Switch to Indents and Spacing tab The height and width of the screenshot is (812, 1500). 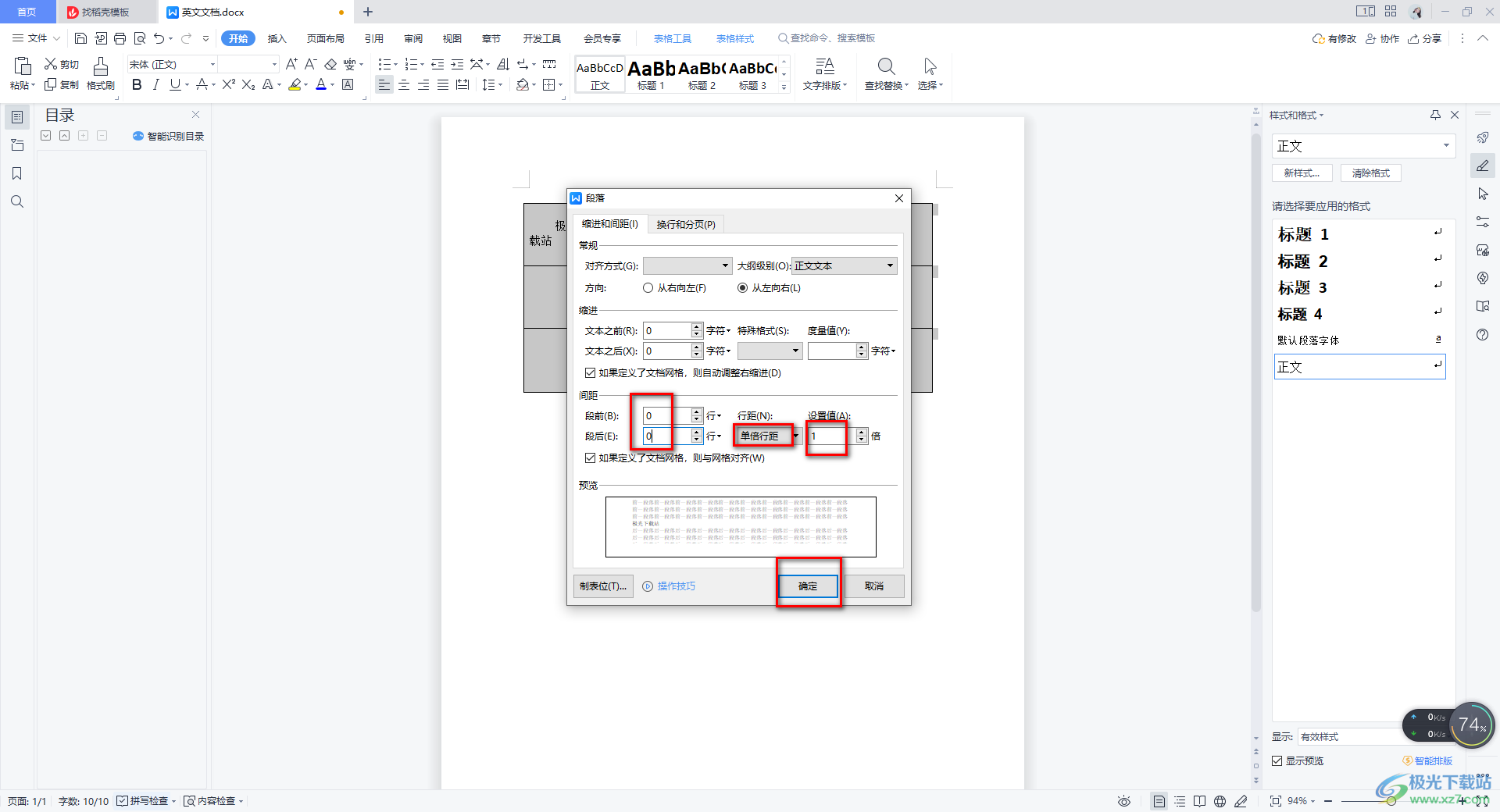click(609, 224)
